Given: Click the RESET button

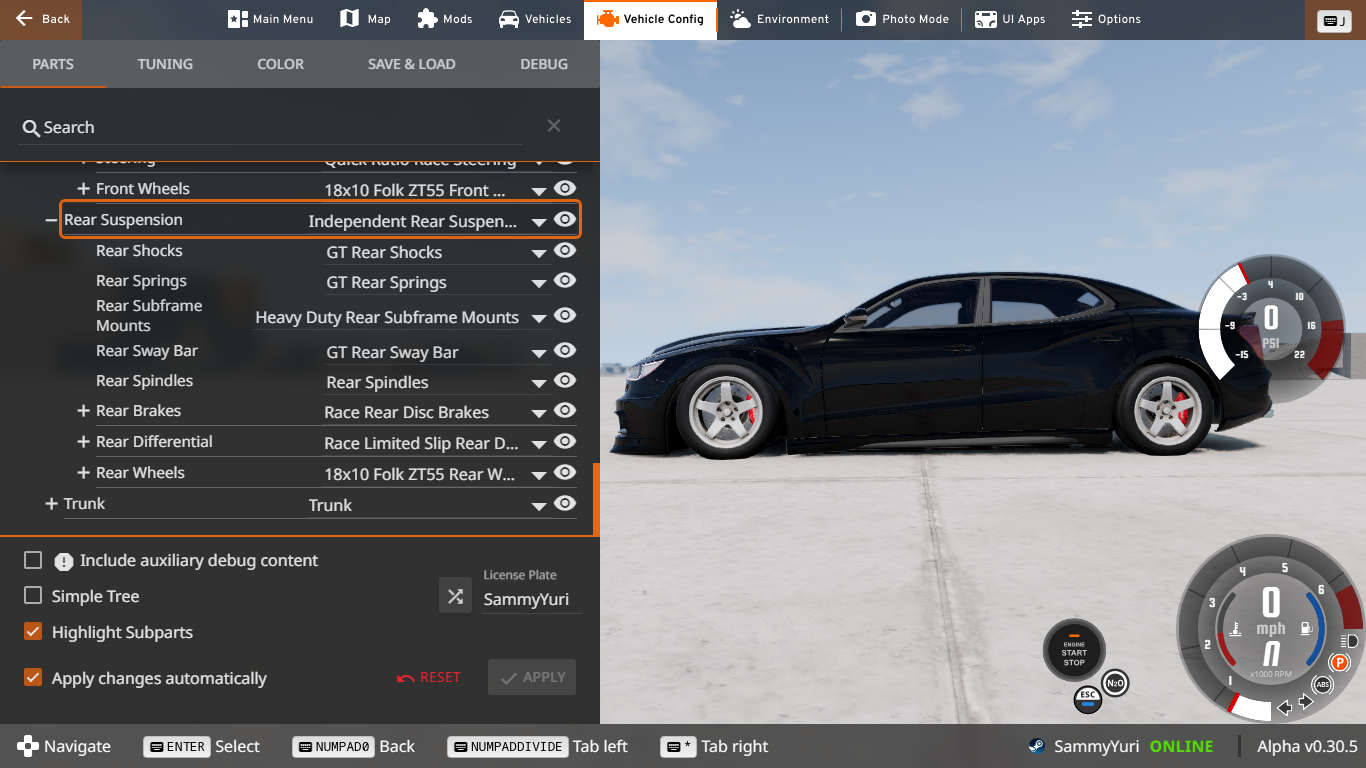Looking at the screenshot, I should [x=428, y=677].
